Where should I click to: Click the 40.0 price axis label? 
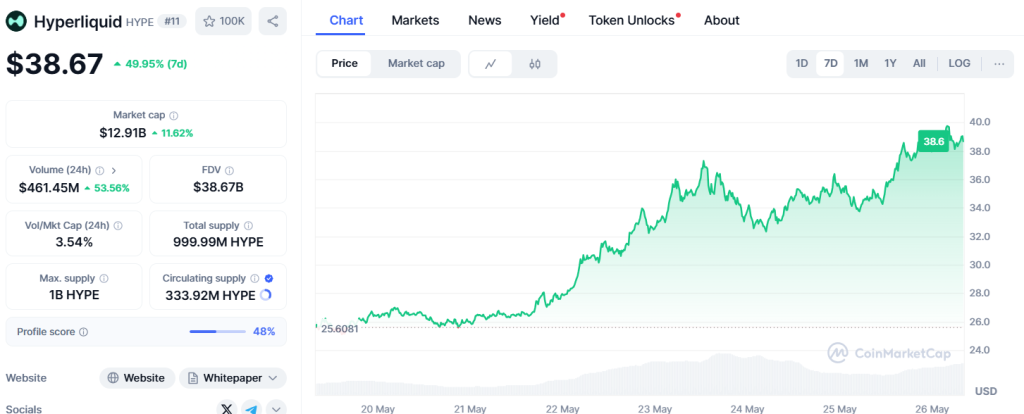[980, 122]
